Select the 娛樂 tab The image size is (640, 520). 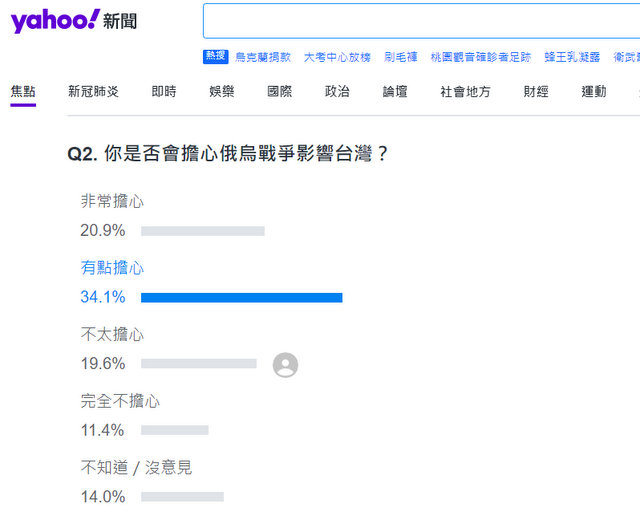[222, 92]
